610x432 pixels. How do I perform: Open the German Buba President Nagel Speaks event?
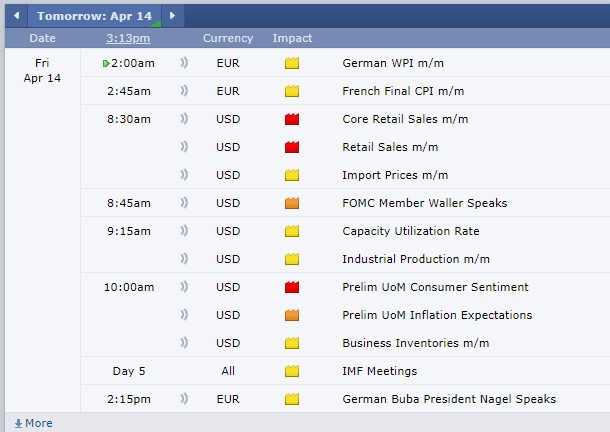click(x=449, y=399)
